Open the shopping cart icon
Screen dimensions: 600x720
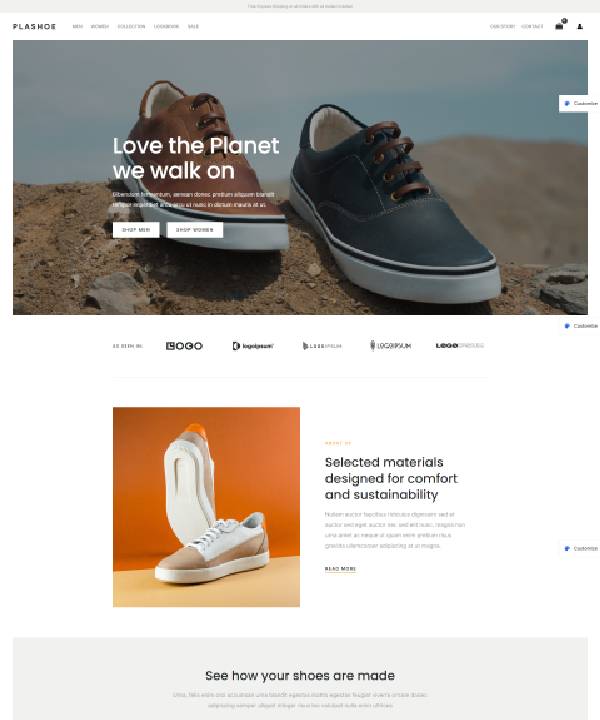coord(560,26)
